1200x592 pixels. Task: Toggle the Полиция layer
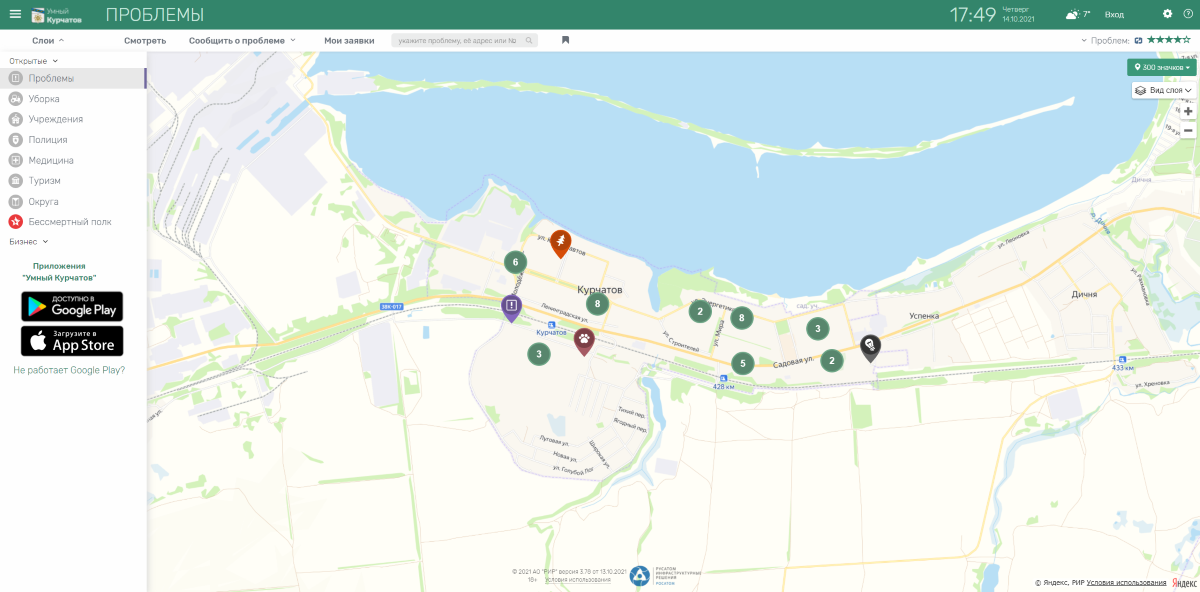click(x=47, y=140)
